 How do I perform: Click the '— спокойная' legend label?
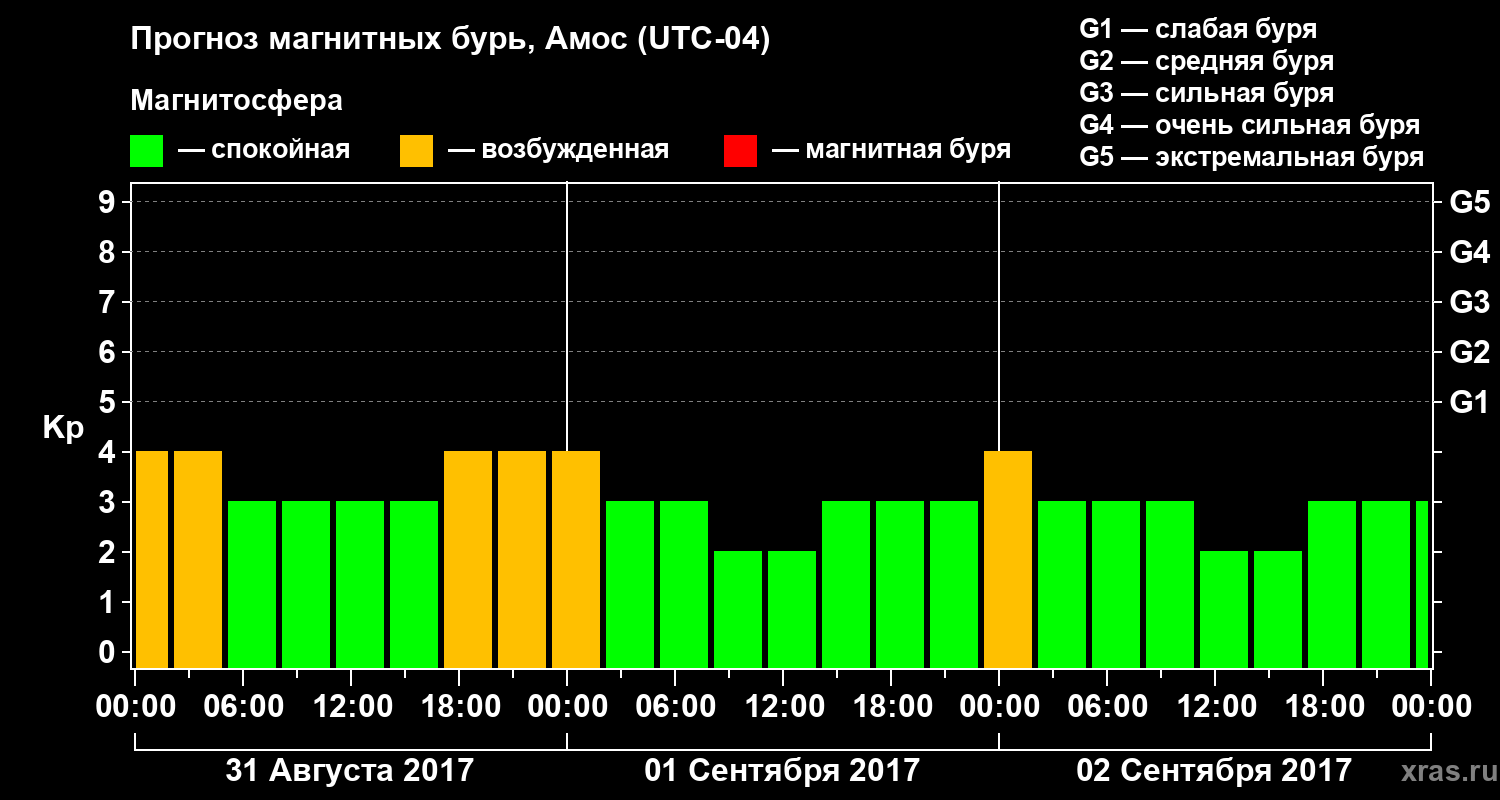tap(264, 151)
